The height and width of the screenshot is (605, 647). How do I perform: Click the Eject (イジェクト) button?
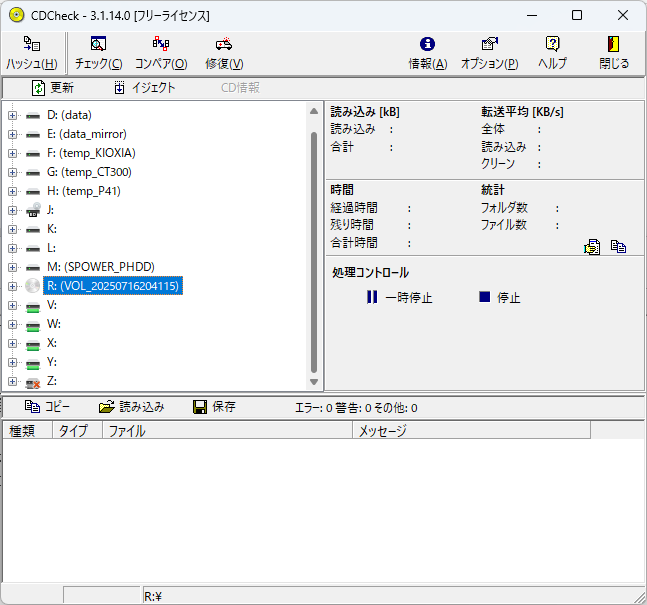click(x=145, y=88)
